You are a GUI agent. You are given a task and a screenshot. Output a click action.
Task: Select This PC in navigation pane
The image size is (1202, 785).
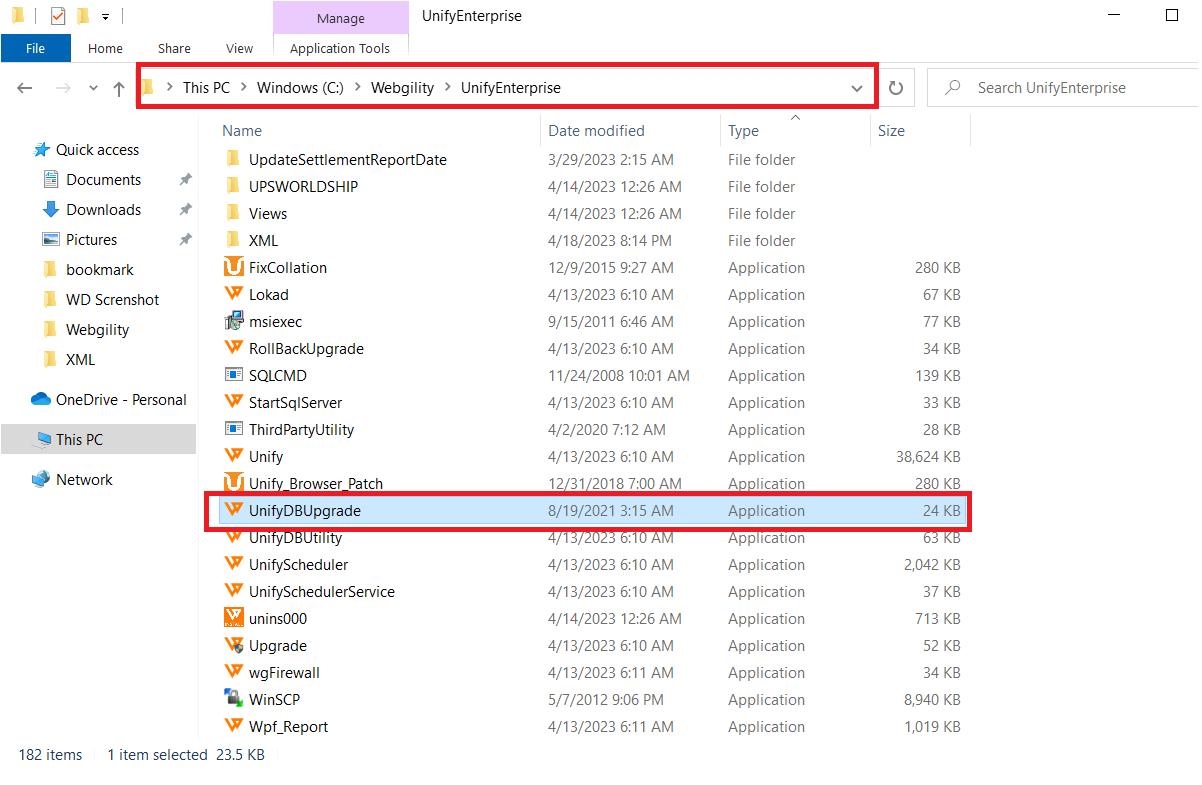pos(98,440)
